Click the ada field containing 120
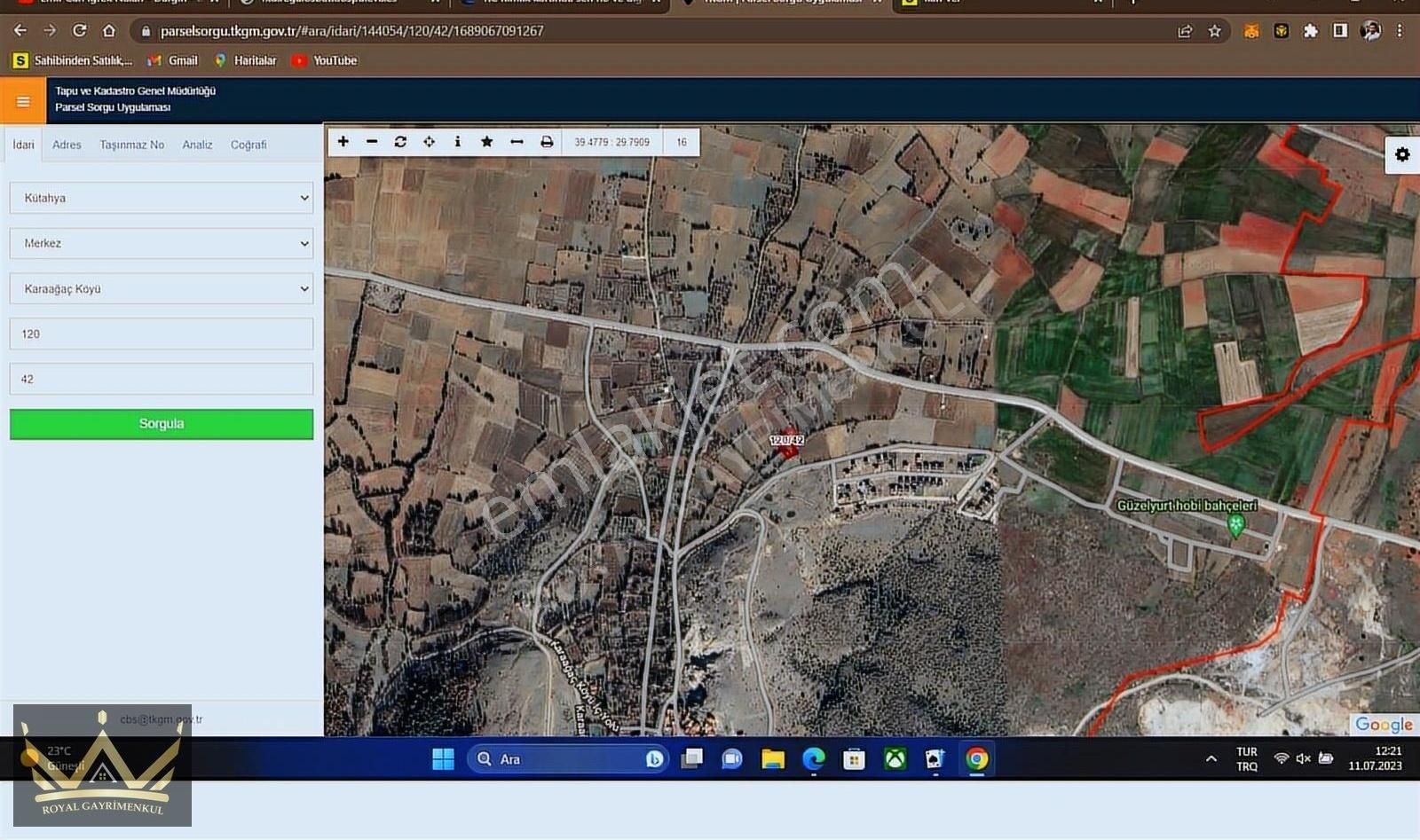1420x840 pixels. point(162,334)
